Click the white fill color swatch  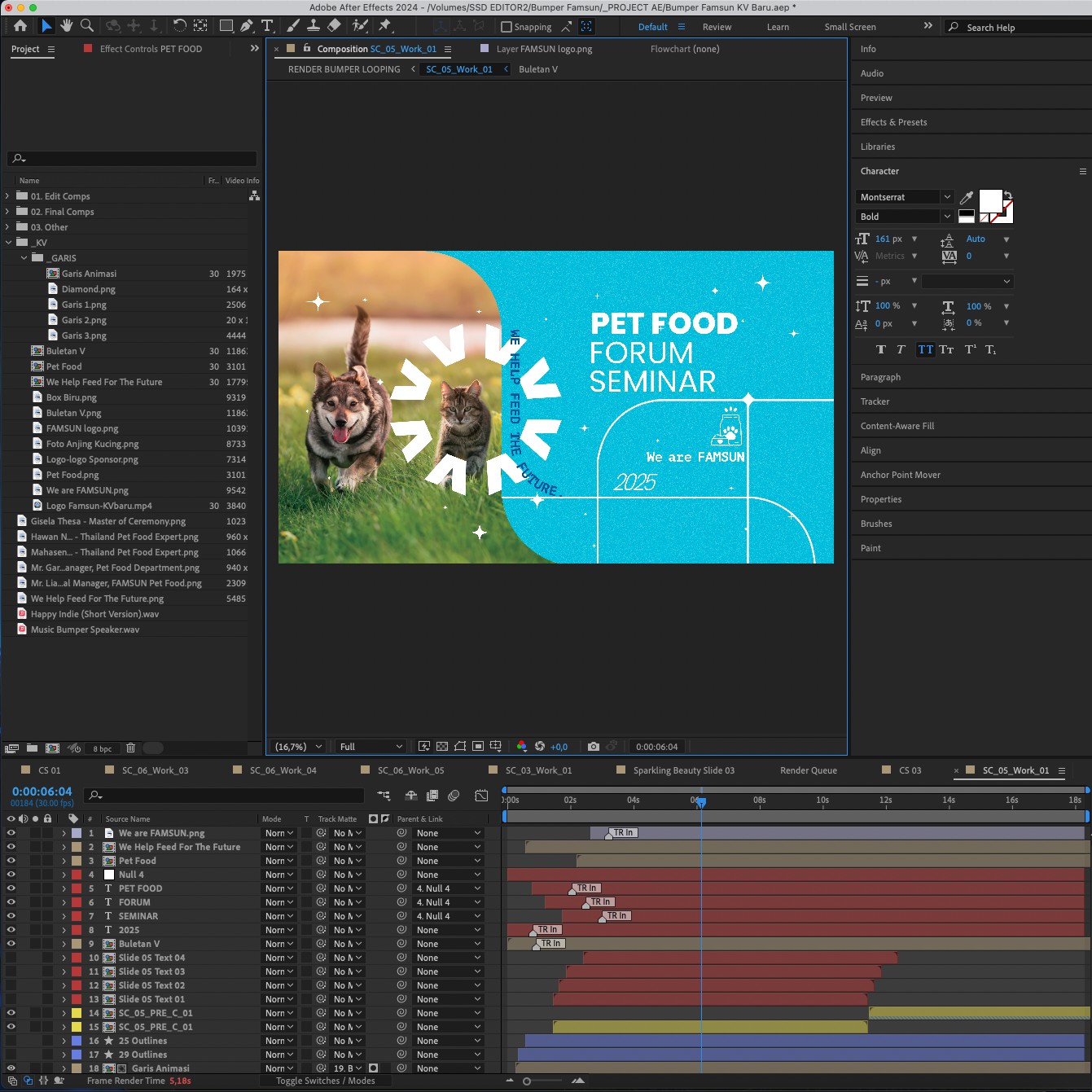pyautogui.click(x=990, y=201)
